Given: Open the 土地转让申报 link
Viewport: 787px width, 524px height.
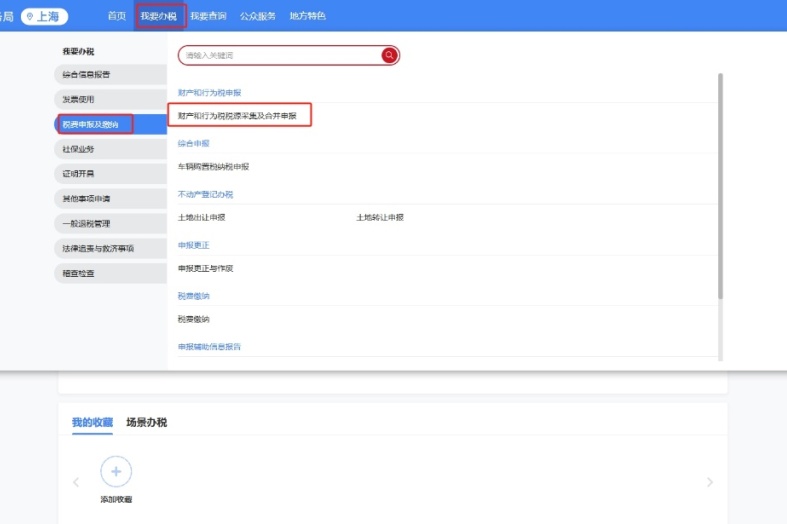Looking at the screenshot, I should pyautogui.click(x=380, y=217).
